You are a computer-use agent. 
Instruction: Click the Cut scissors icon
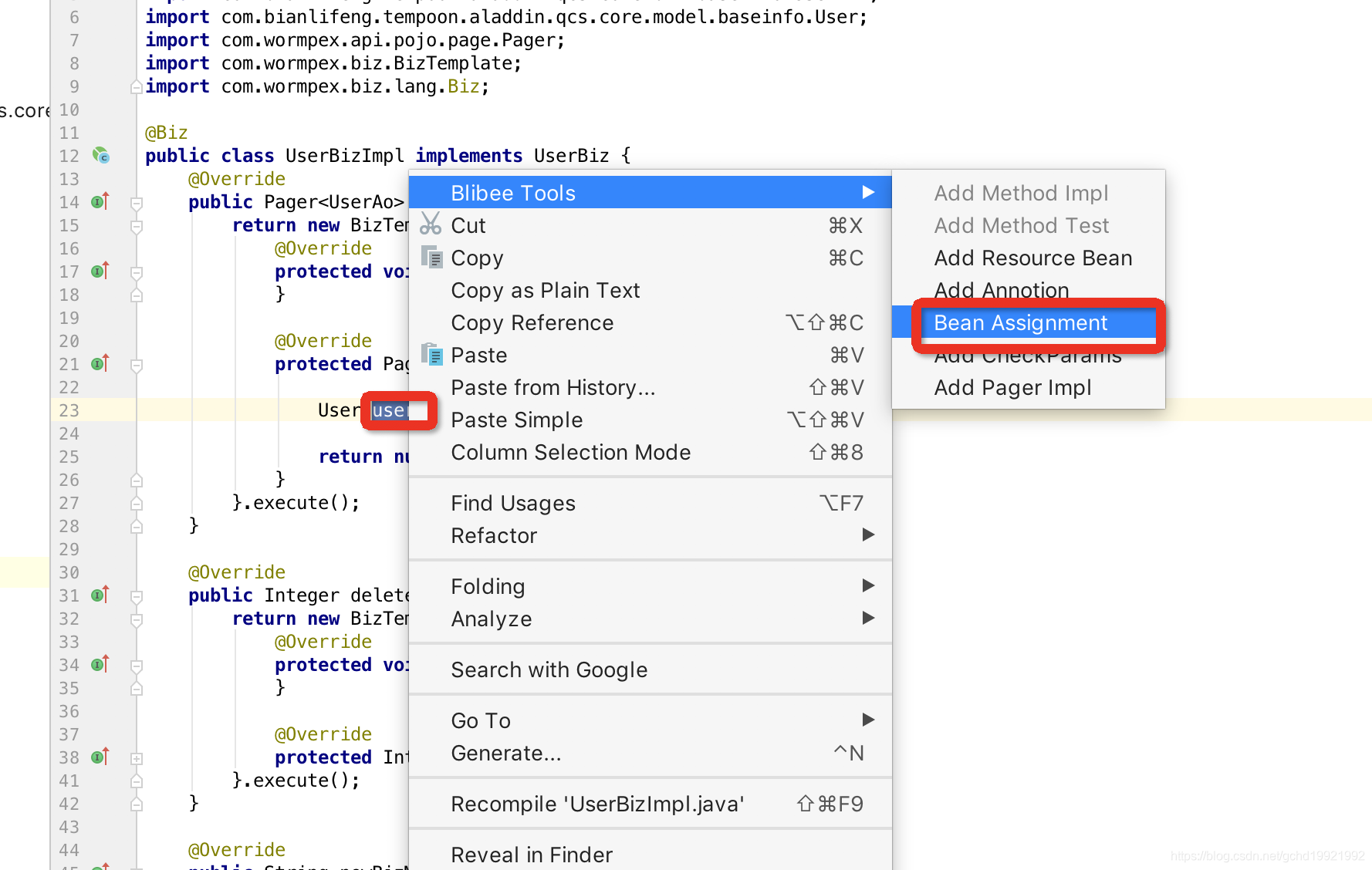(431, 224)
